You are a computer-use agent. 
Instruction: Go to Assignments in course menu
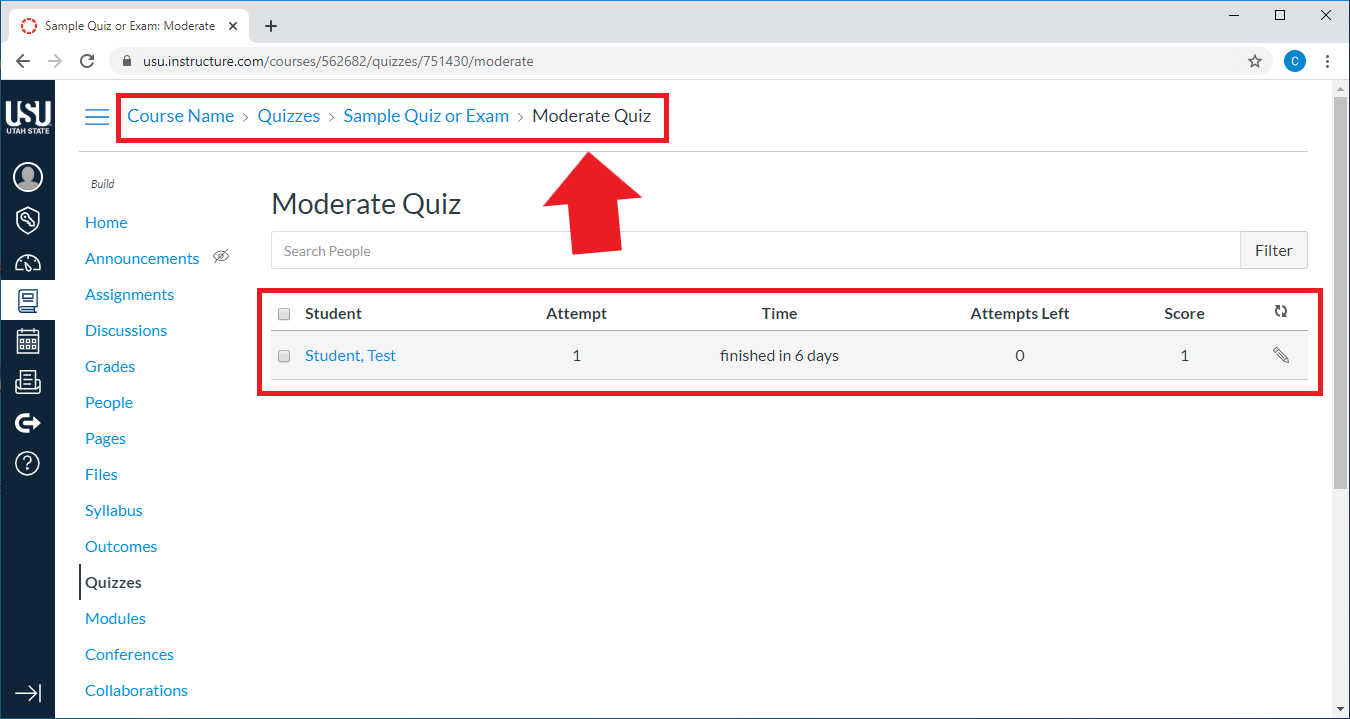(129, 294)
